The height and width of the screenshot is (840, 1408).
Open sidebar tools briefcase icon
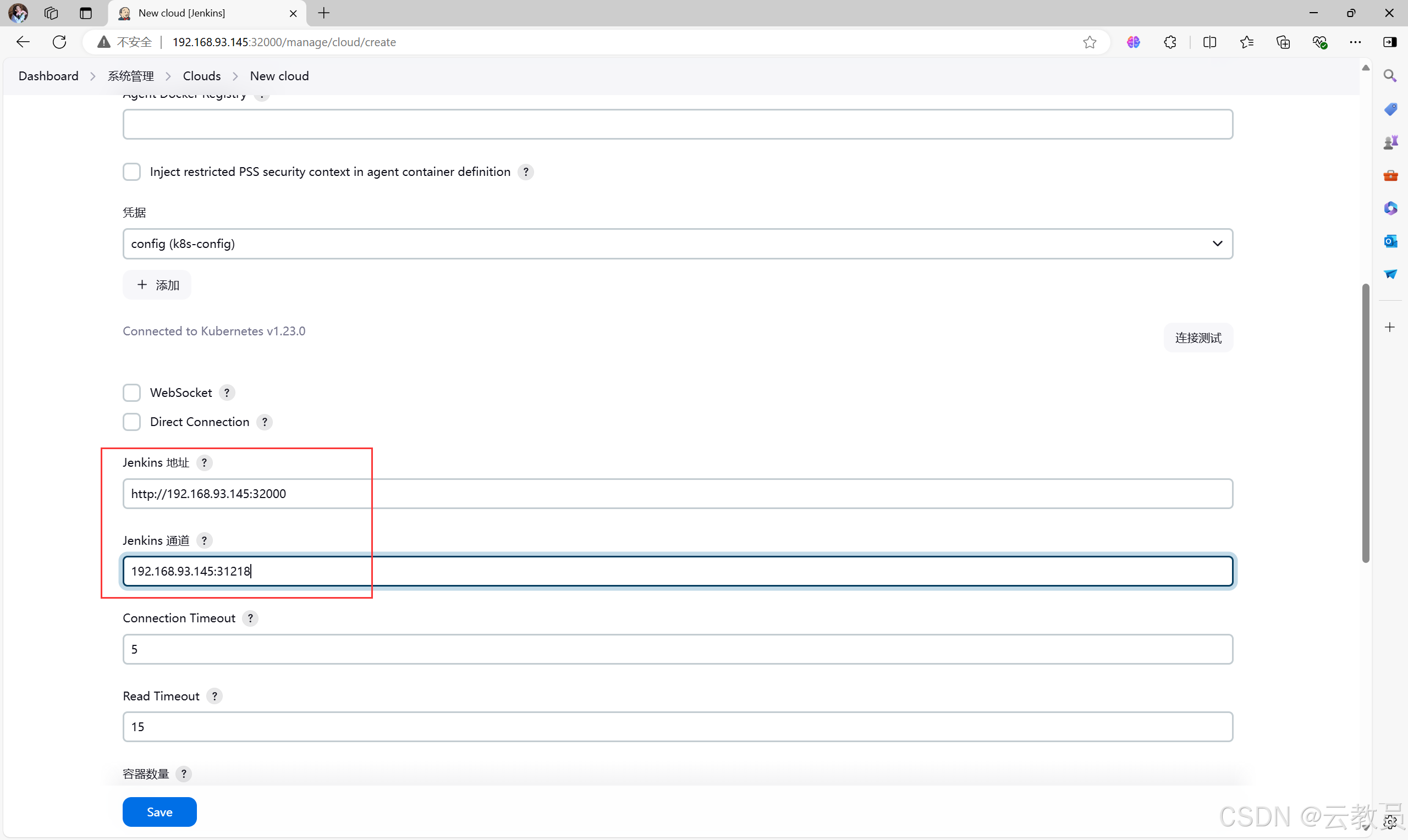tap(1390, 175)
